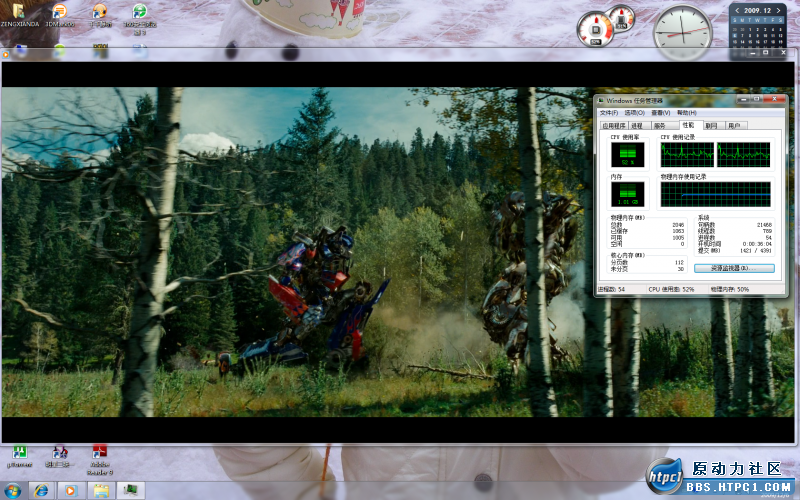This screenshot has width=800, height=500.
Task: Click the memory meter showing 1.01 GB
Action: (x=628, y=194)
